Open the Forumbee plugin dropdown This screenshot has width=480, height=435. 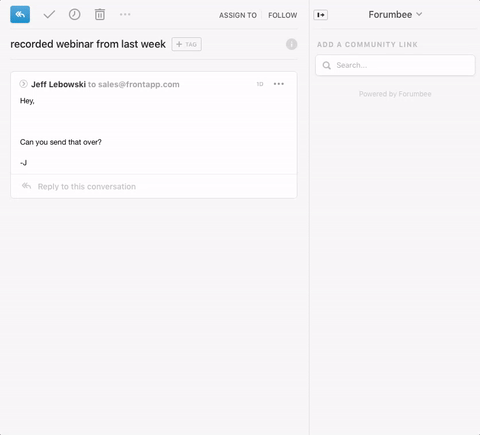click(395, 15)
